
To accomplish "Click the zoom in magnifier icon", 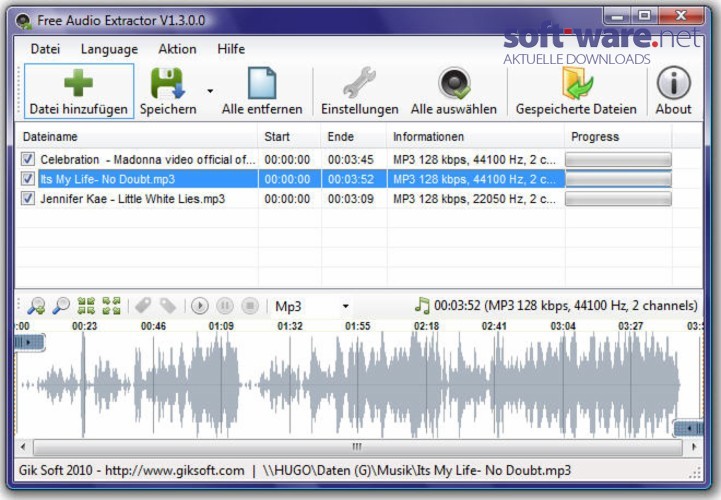I will (x=36, y=306).
